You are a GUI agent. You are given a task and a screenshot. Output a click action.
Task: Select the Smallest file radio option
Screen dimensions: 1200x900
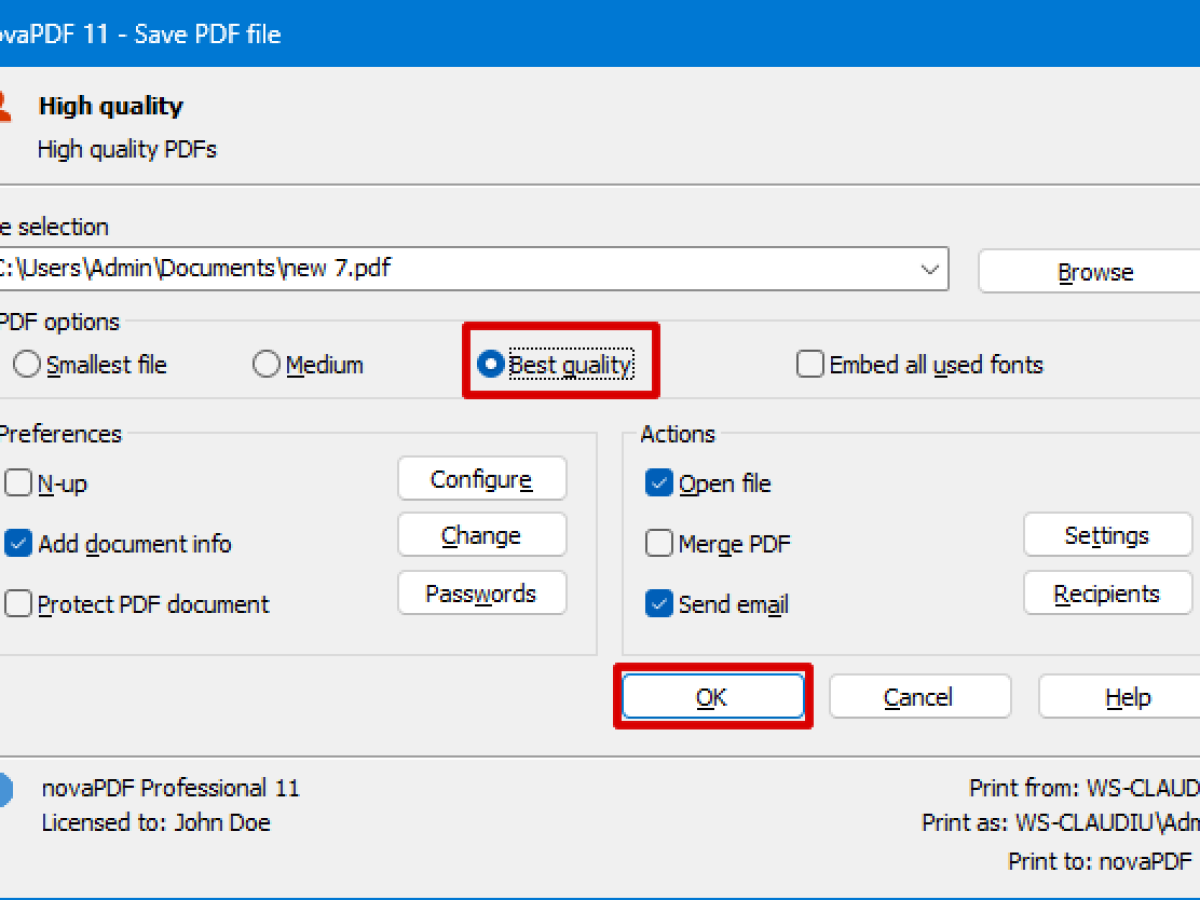pos(27,366)
